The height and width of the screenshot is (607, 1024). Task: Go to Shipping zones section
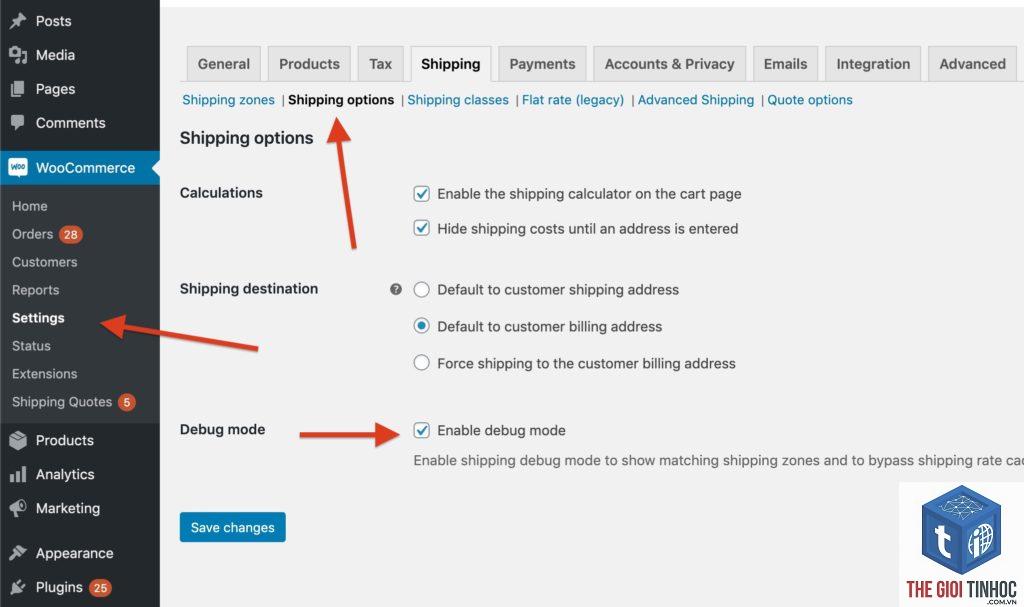(x=228, y=100)
